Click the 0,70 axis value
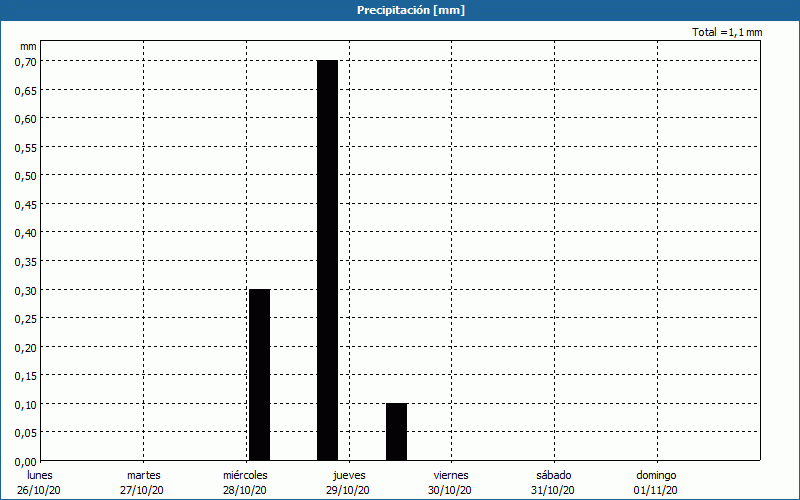This screenshot has width=800, height=500. 26,62
